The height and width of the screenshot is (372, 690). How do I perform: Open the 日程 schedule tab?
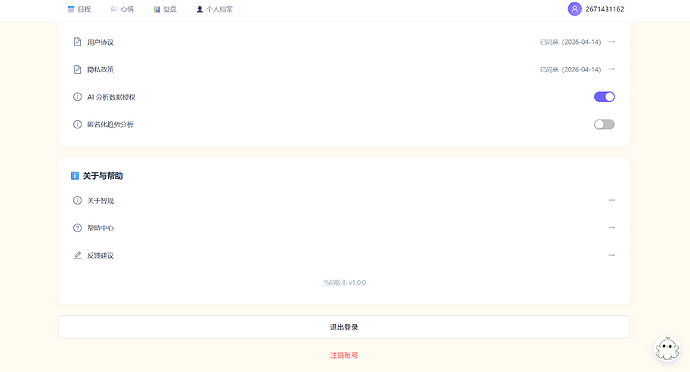click(x=79, y=9)
